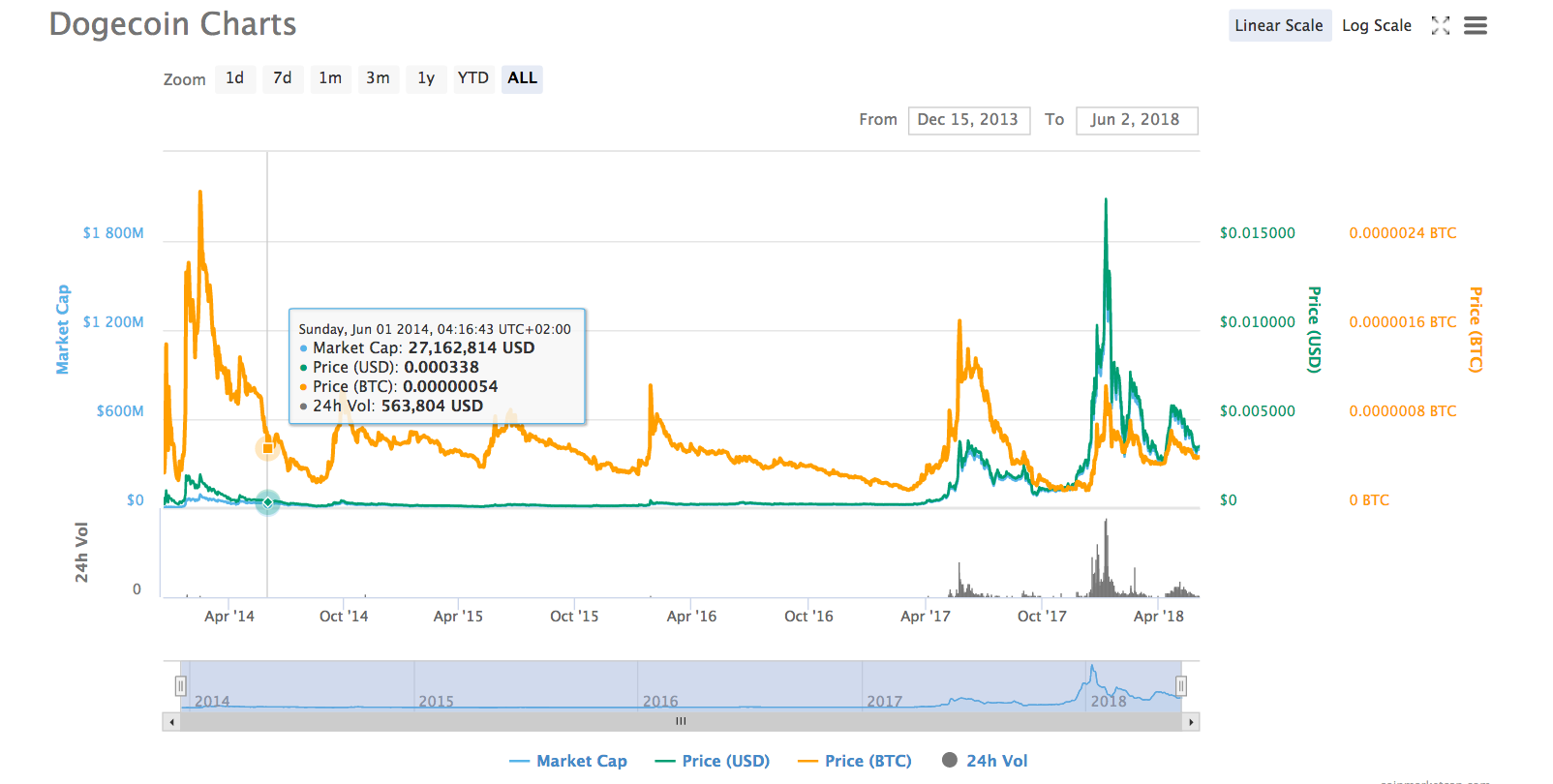Click the $0.010000 price axis label
This screenshot has height=784, width=1553.
pos(1258,322)
